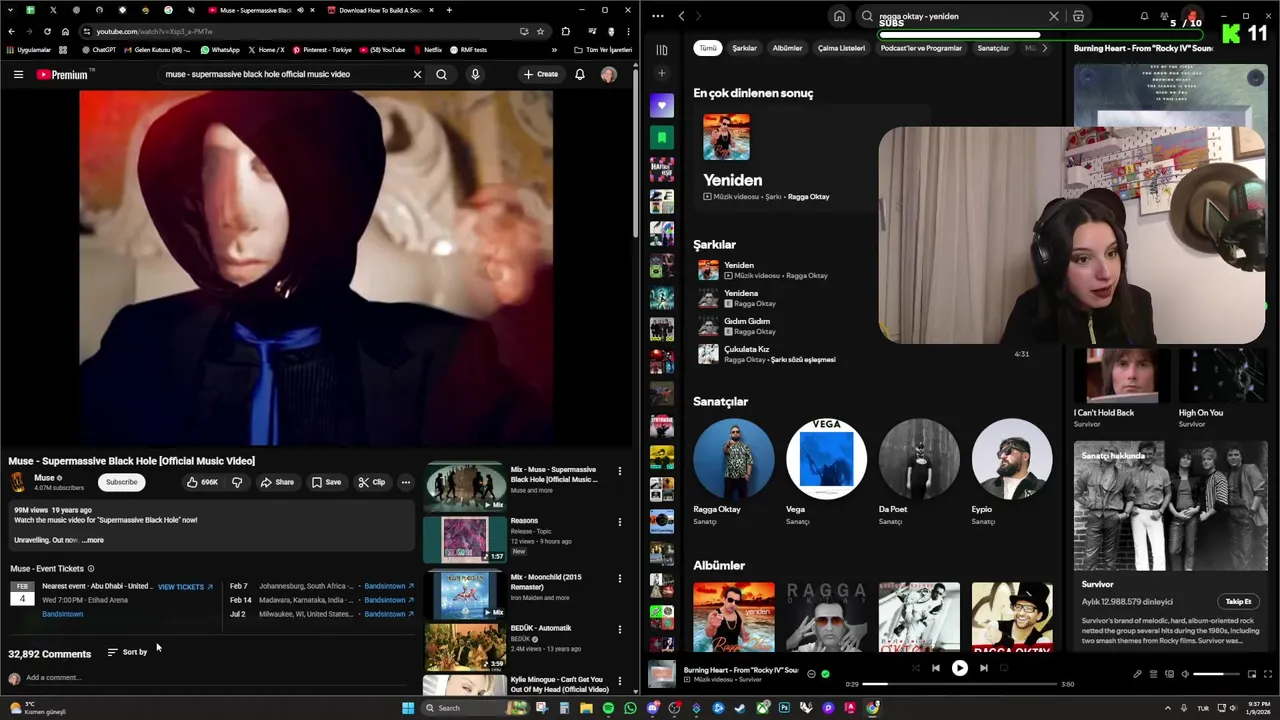Image resolution: width=1280 pixels, height=720 pixels.
Task: Open the comments Sort by menu
Action: coord(127,652)
